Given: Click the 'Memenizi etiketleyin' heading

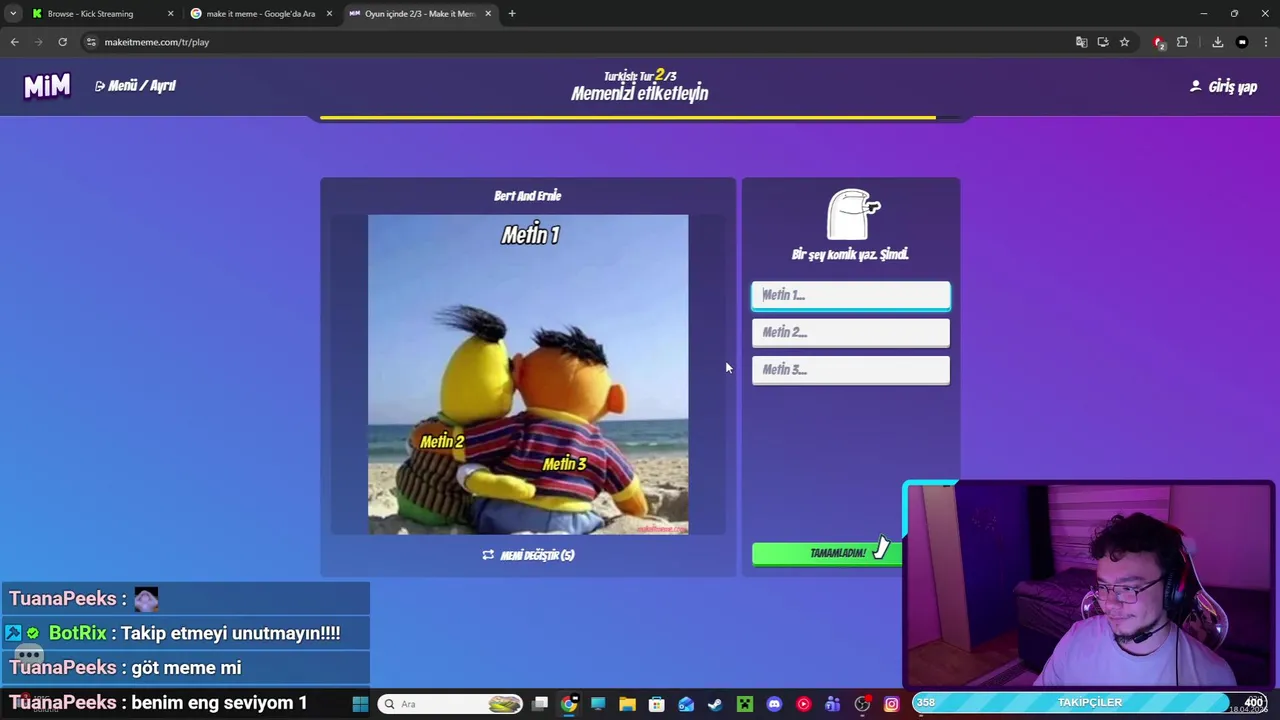Looking at the screenshot, I should coord(640,93).
